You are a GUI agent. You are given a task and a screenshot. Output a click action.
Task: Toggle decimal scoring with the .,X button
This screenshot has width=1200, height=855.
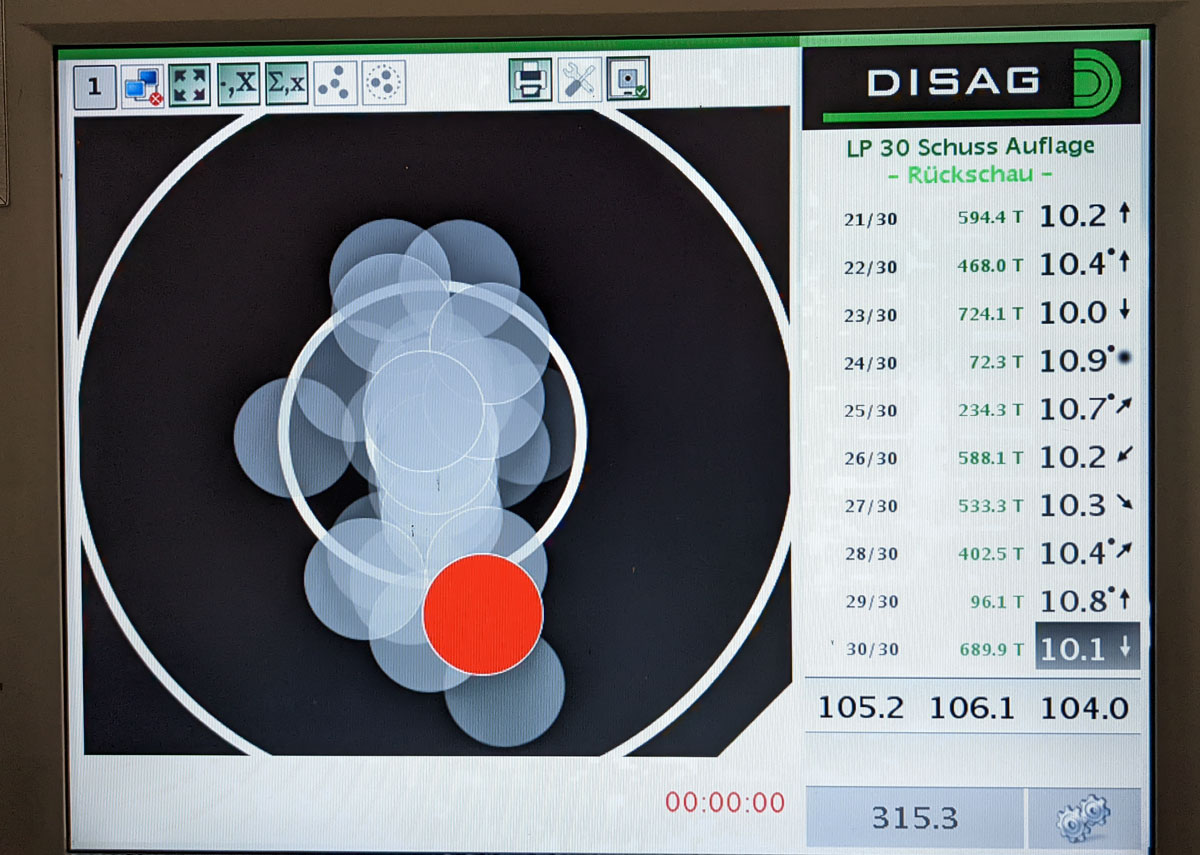(238, 84)
